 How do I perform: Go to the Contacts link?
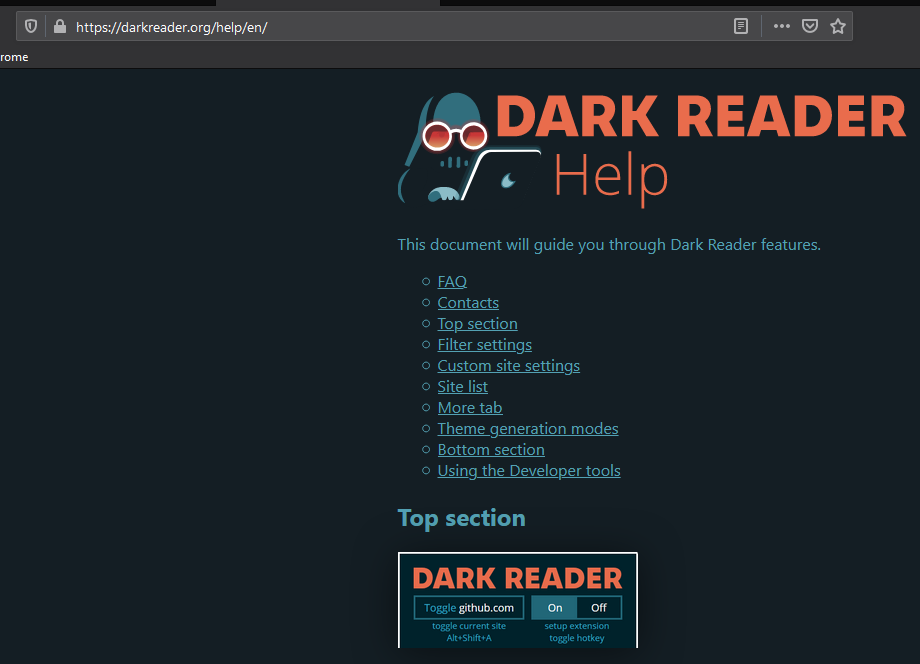(468, 303)
